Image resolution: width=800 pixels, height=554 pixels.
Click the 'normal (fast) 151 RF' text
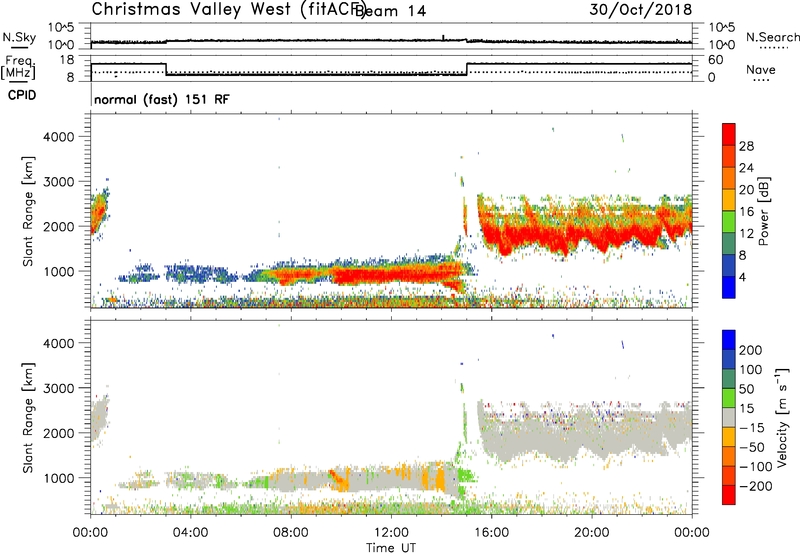tap(162, 99)
